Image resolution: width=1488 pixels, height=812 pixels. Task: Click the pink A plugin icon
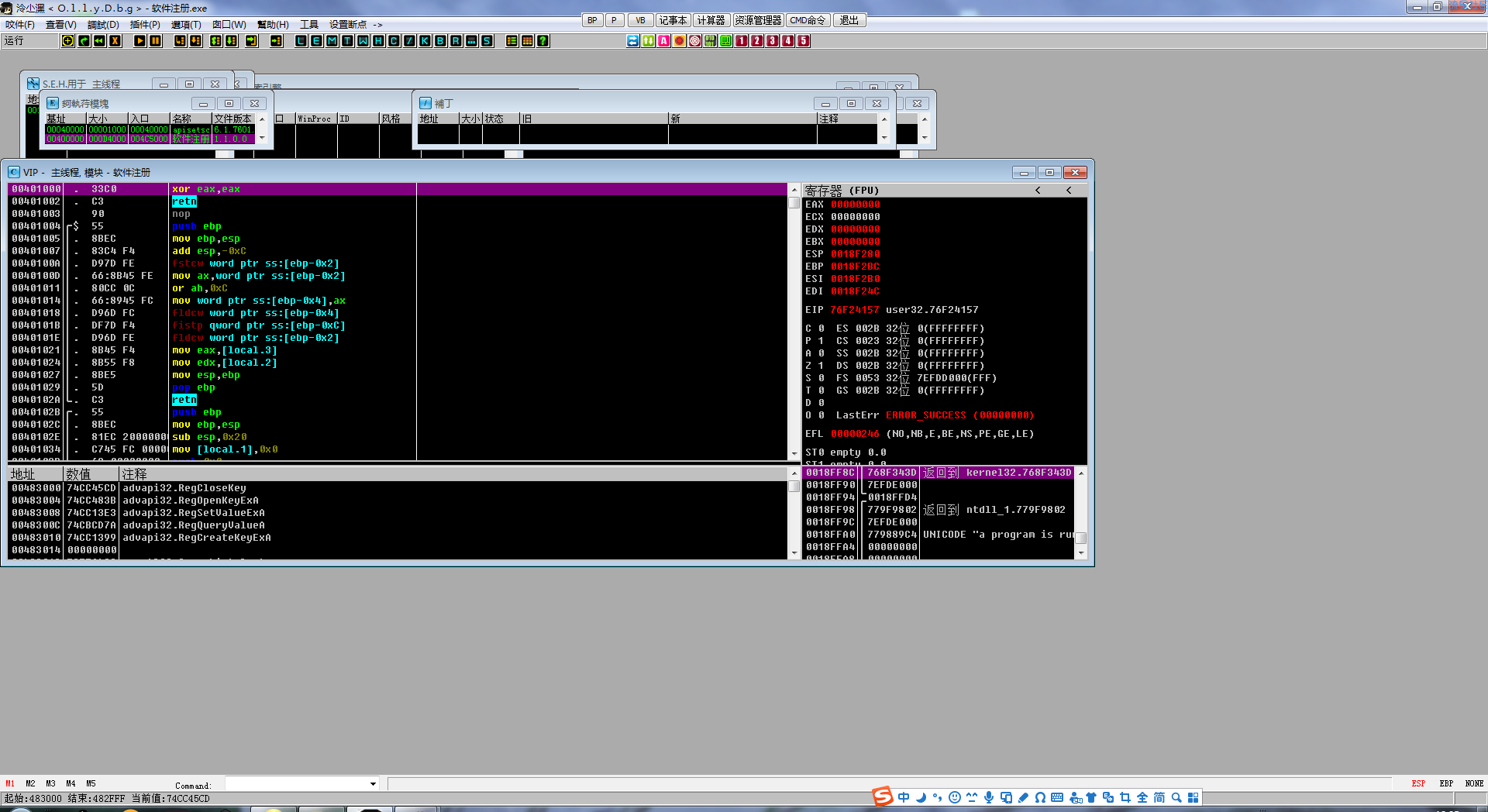(663, 41)
